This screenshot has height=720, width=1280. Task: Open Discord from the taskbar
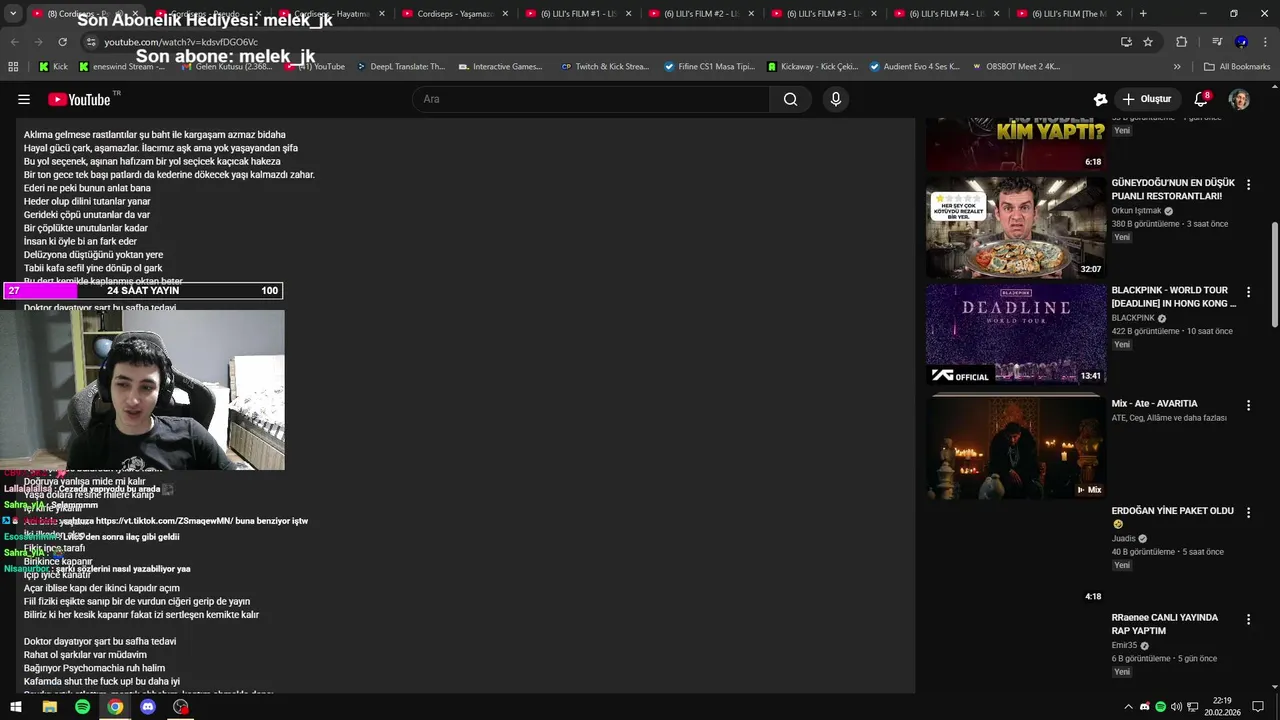148,706
